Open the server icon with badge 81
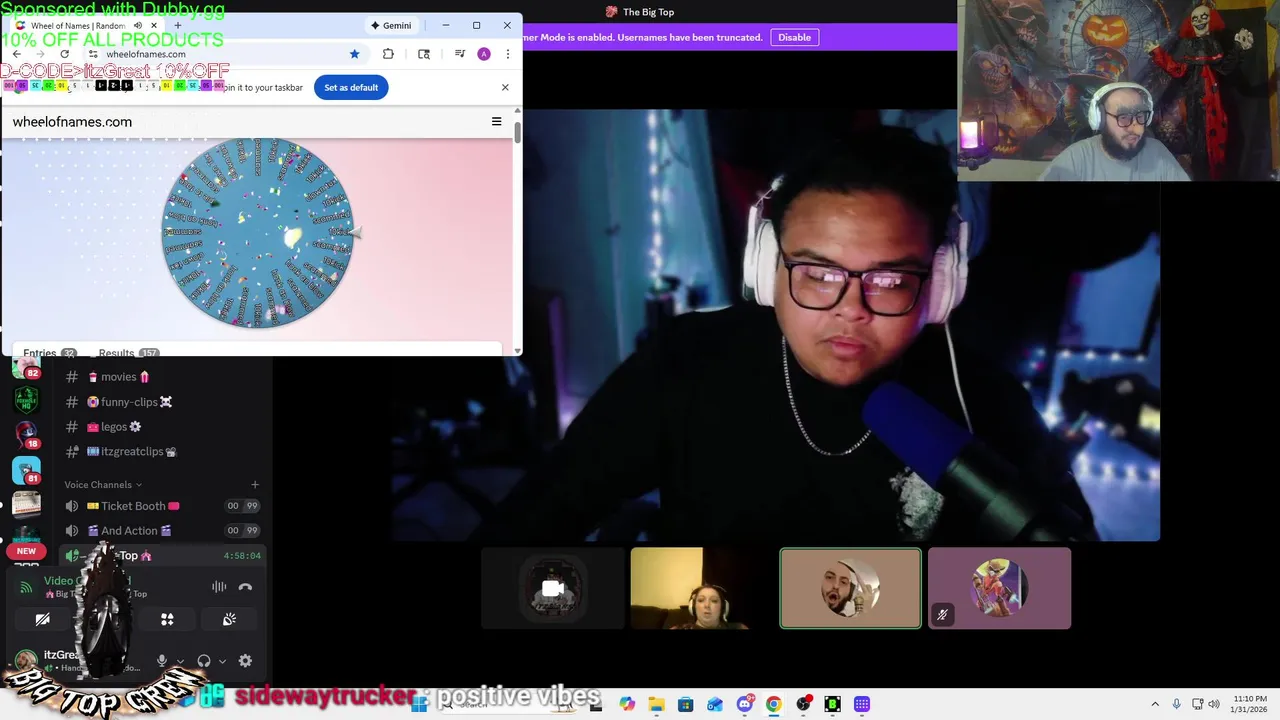This screenshot has height=720, width=1280. coord(26,470)
